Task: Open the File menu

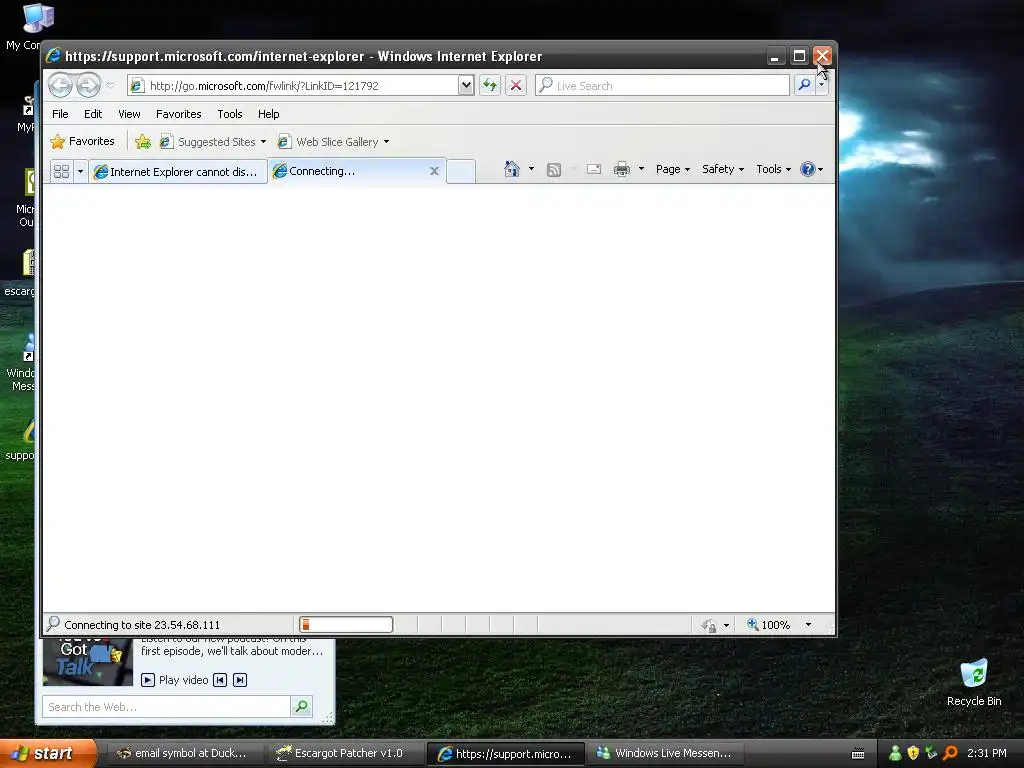Action: tap(60, 114)
